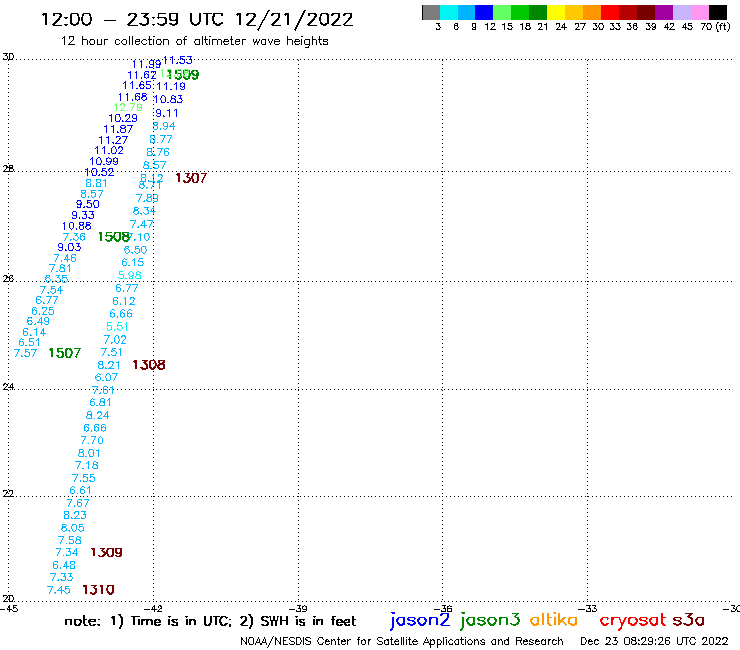
Task: Click the wave height value '8.23'
Action: [x=75, y=515]
